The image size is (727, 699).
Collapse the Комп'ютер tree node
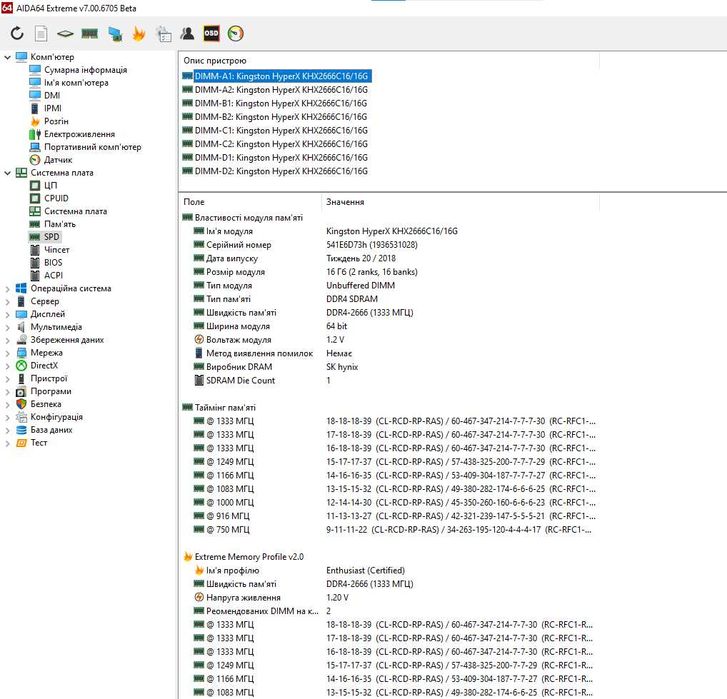(x=7, y=57)
